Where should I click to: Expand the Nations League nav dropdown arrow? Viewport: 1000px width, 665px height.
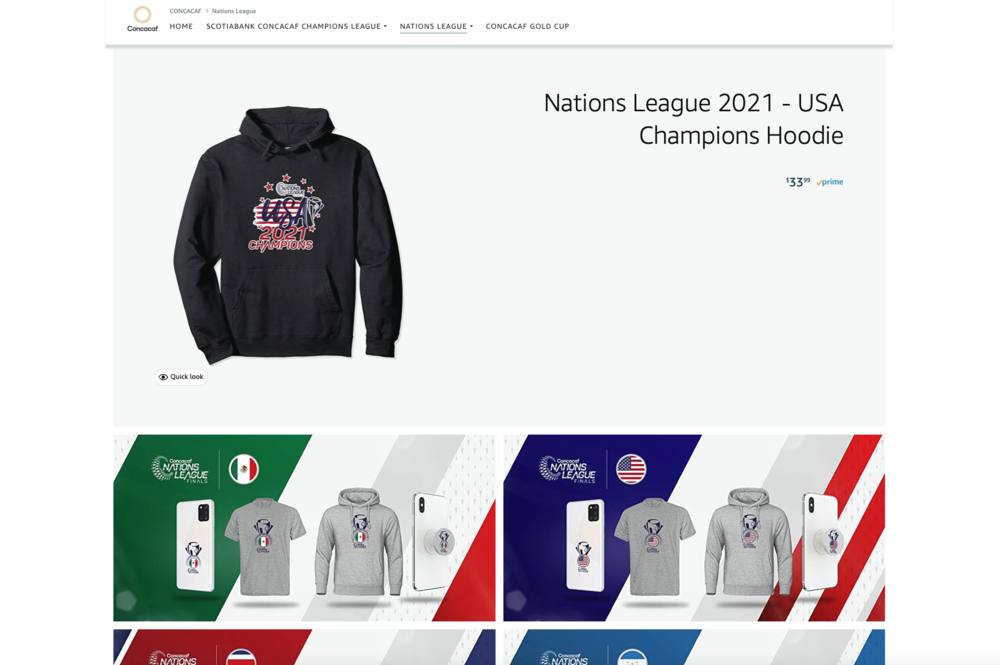[471, 26]
